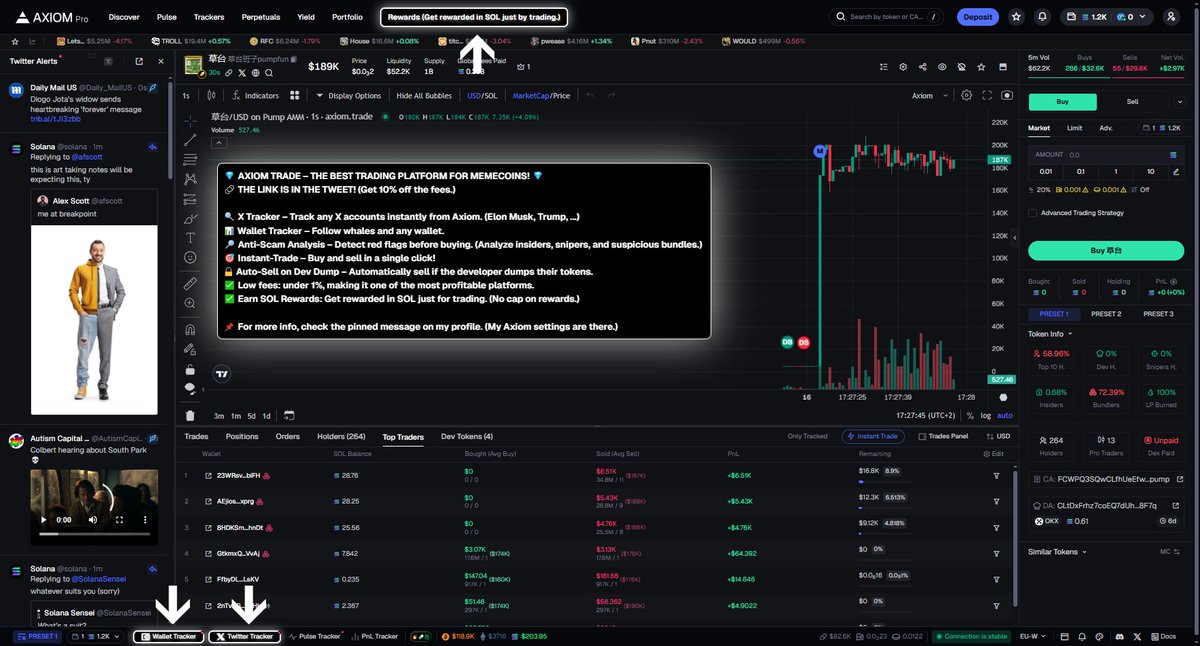This screenshot has height=646, width=1200.
Task: Switch MarketCap/Price chart mode
Action: [x=541, y=96]
